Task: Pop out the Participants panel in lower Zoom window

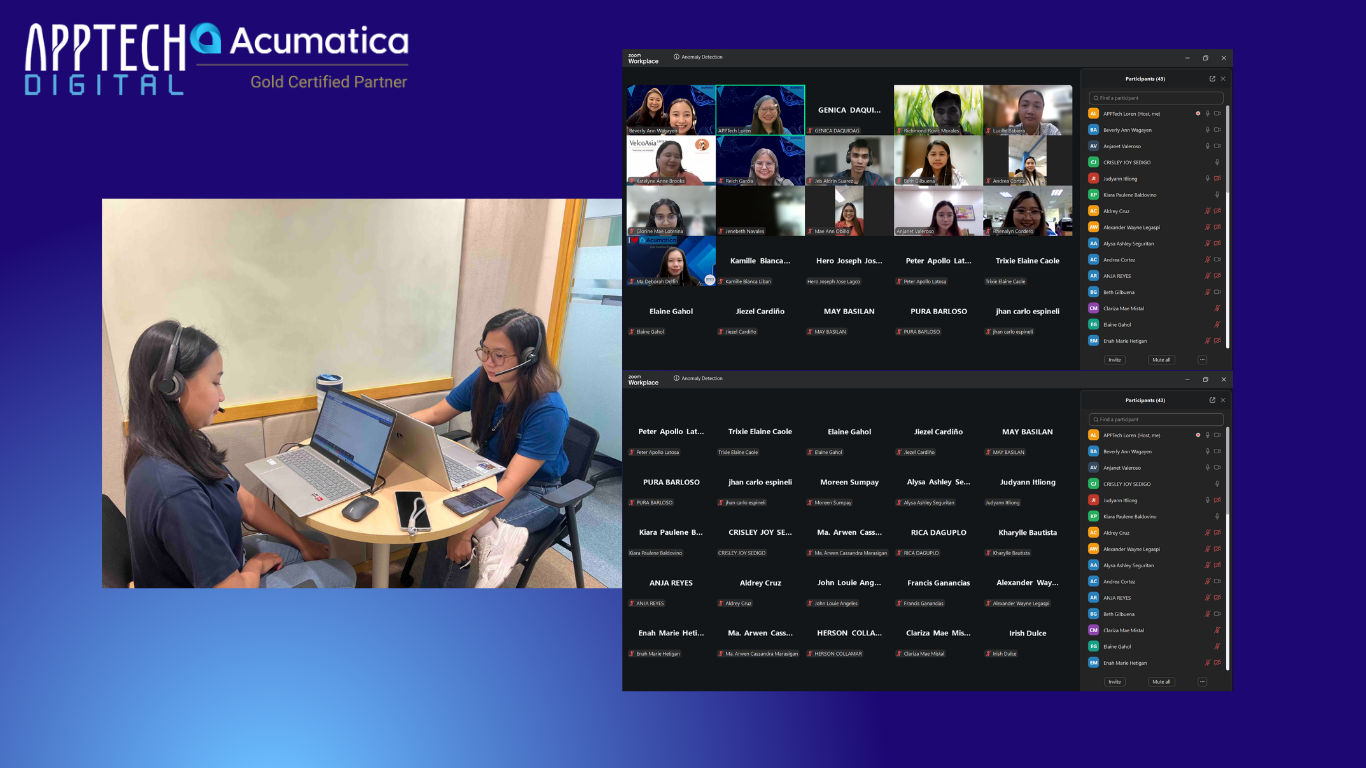Action: point(1212,400)
